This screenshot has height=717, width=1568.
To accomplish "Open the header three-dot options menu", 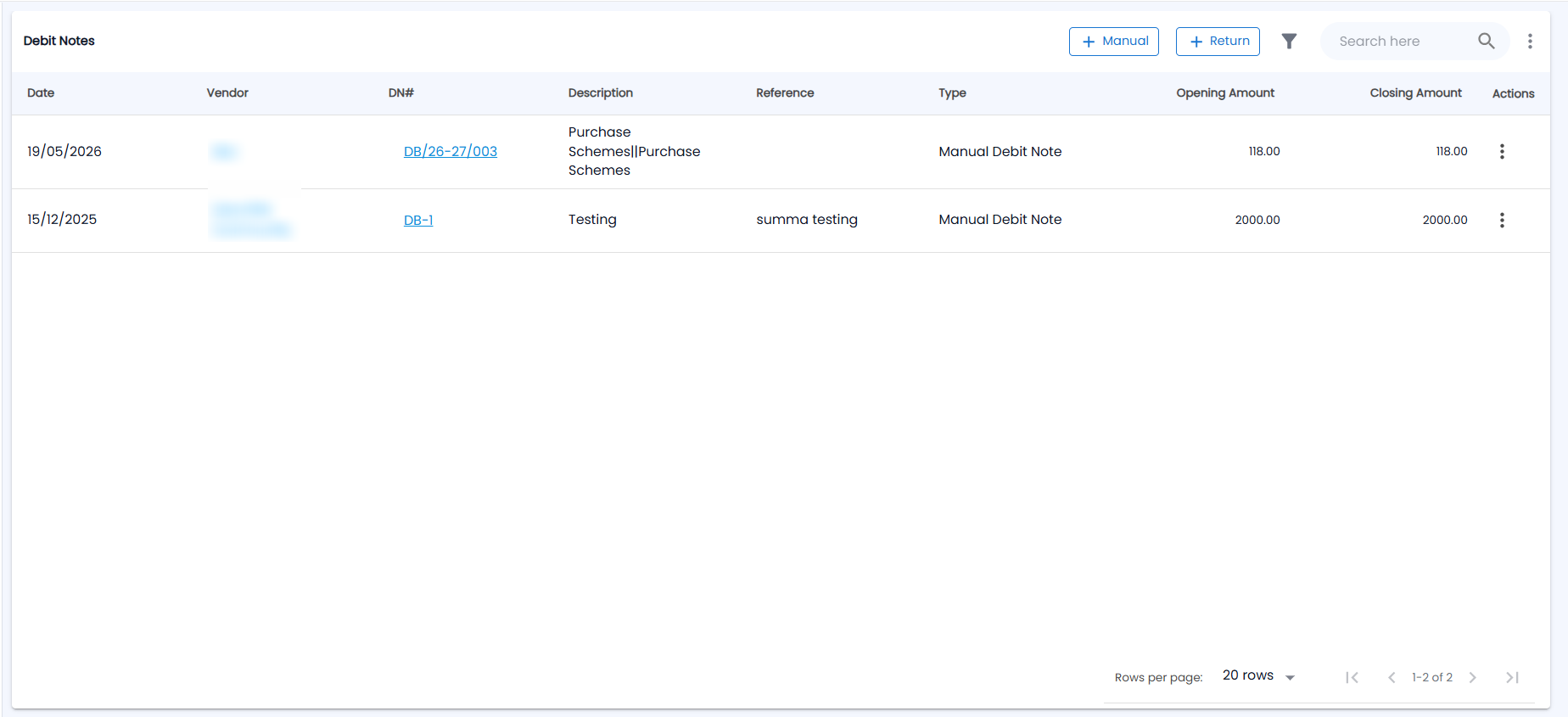I will (x=1530, y=41).
